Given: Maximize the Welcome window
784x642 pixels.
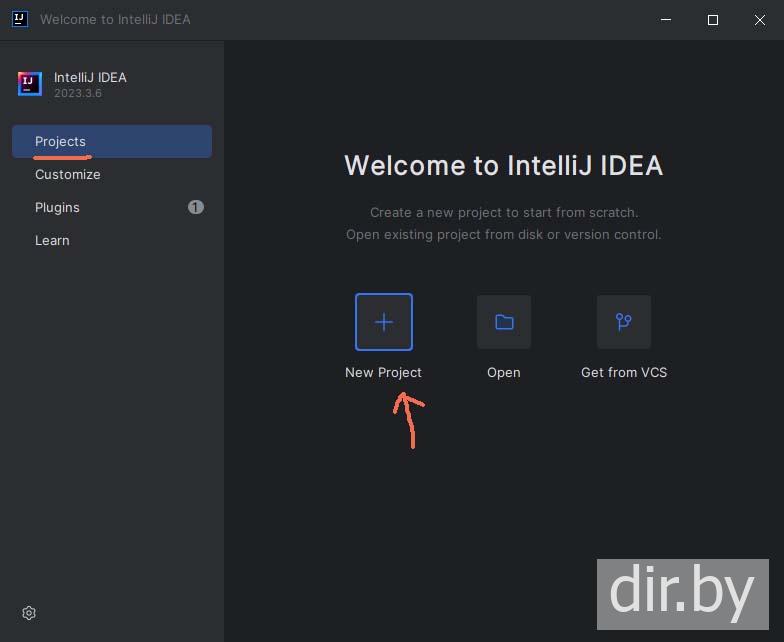Looking at the screenshot, I should click(713, 20).
